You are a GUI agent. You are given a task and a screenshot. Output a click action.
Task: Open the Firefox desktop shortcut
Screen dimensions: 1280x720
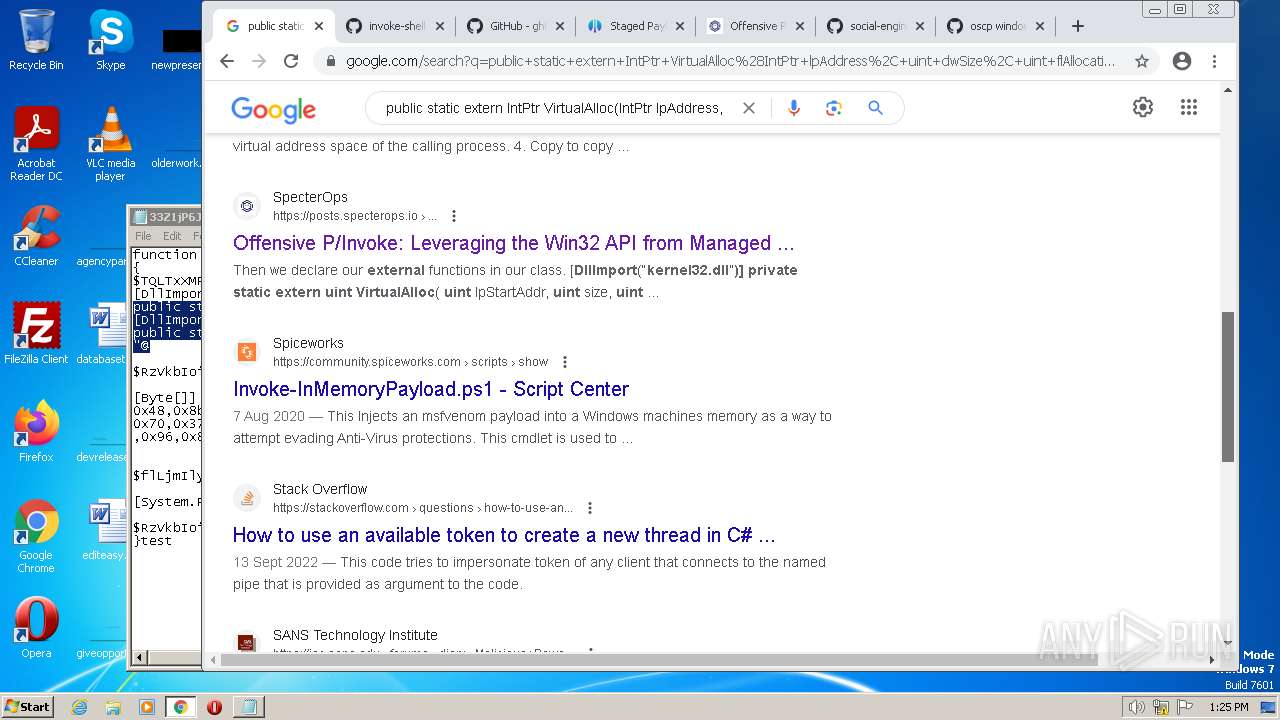tap(36, 432)
